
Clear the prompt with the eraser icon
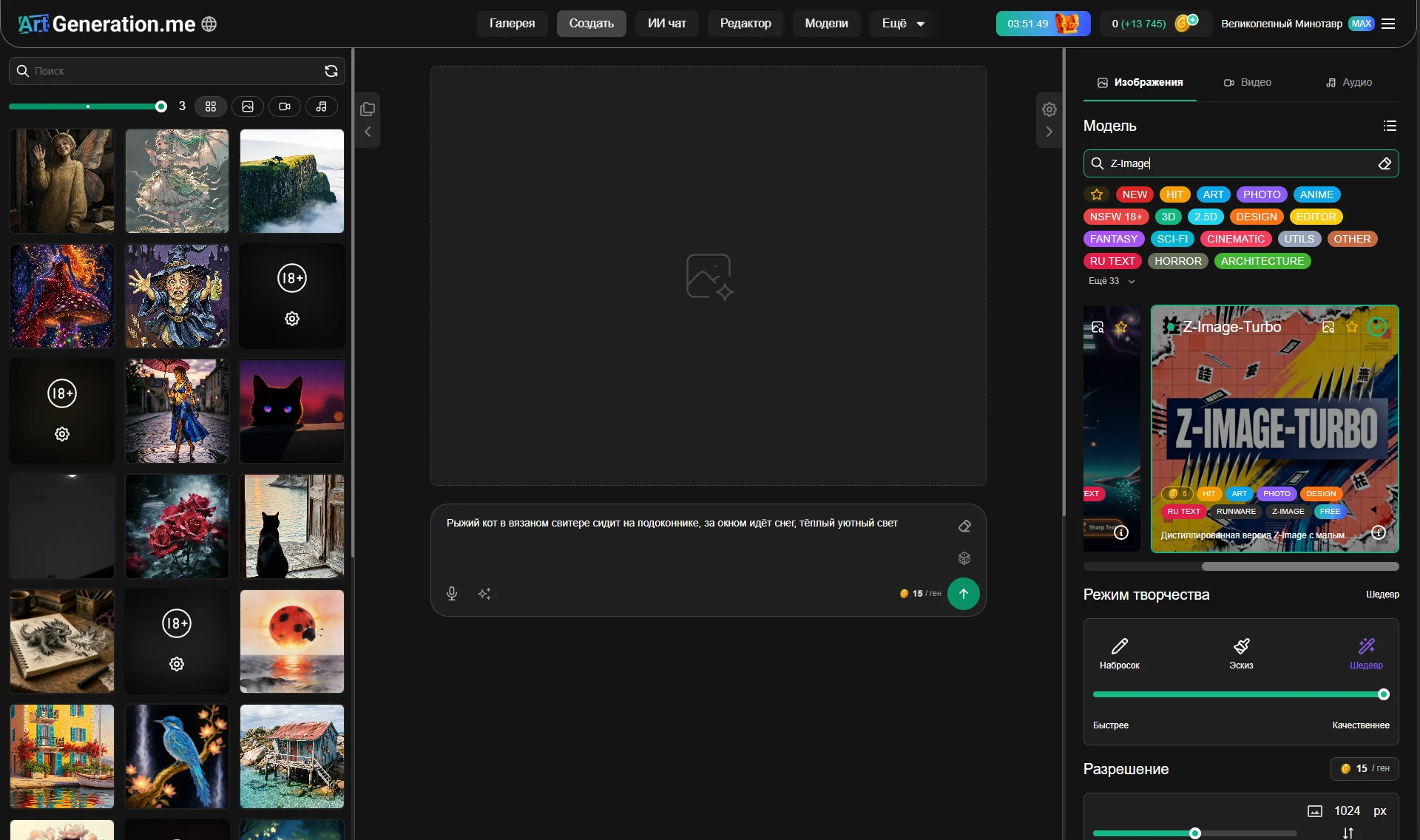tap(964, 526)
